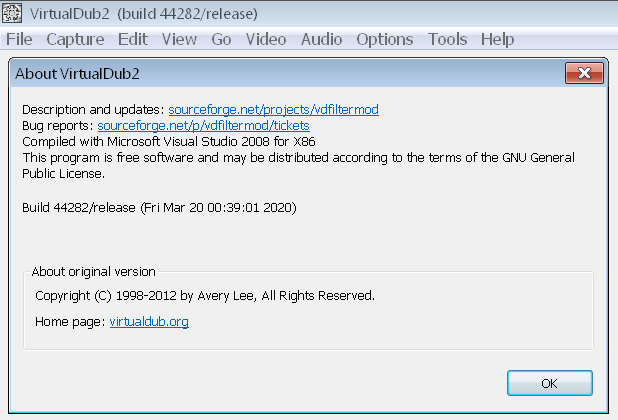Open the vdfiltermod/tickets bug reports link

coord(203,125)
